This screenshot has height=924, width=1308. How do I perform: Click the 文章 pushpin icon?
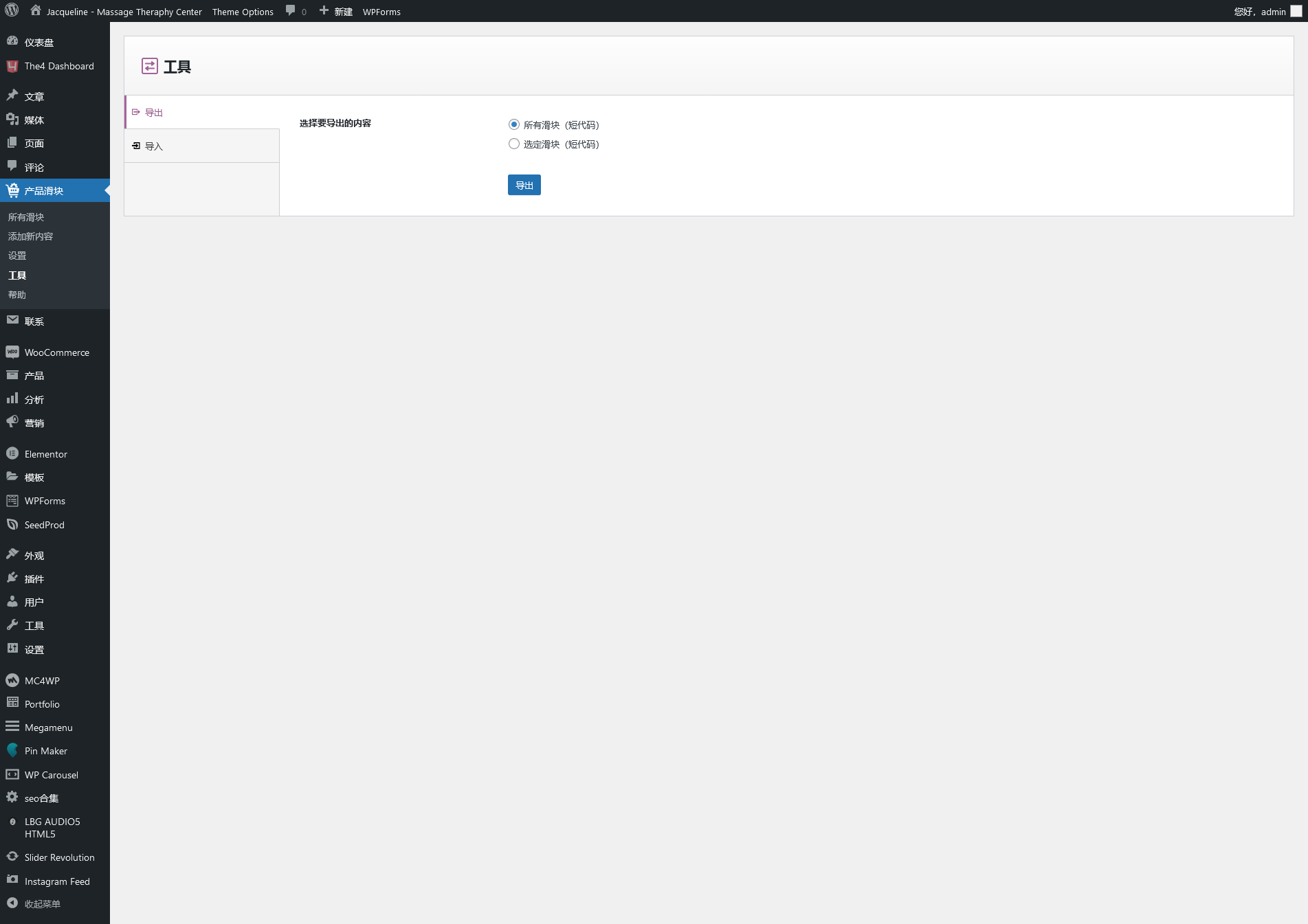[12, 95]
